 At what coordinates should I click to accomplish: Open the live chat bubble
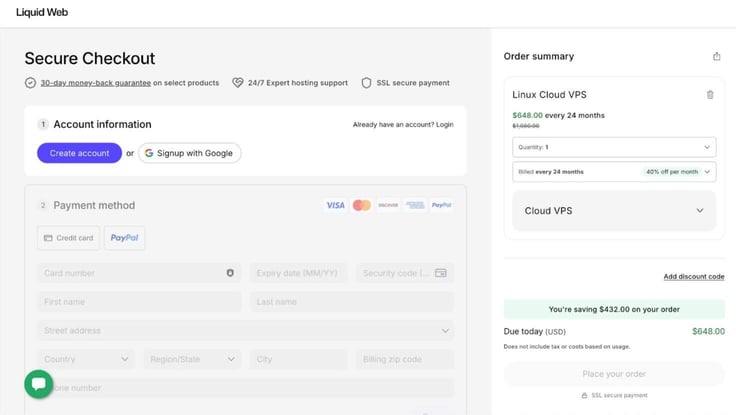coord(38,384)
